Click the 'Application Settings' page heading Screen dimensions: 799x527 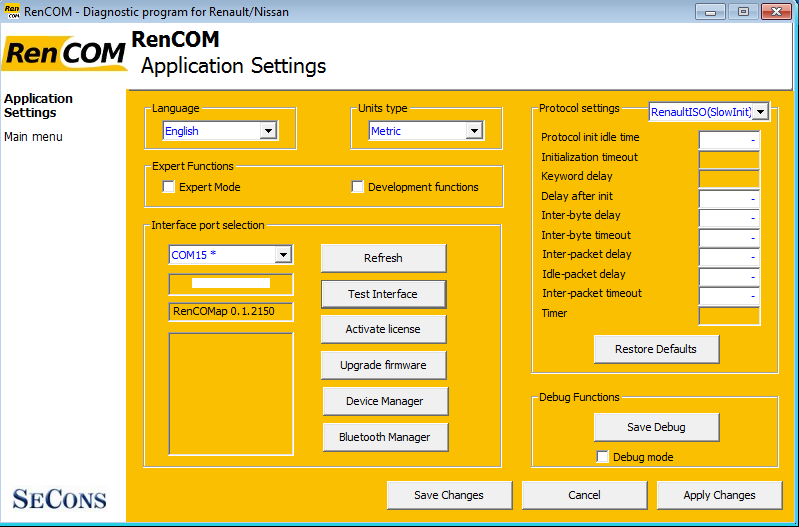pyautogui.click(x=233, y=66)
